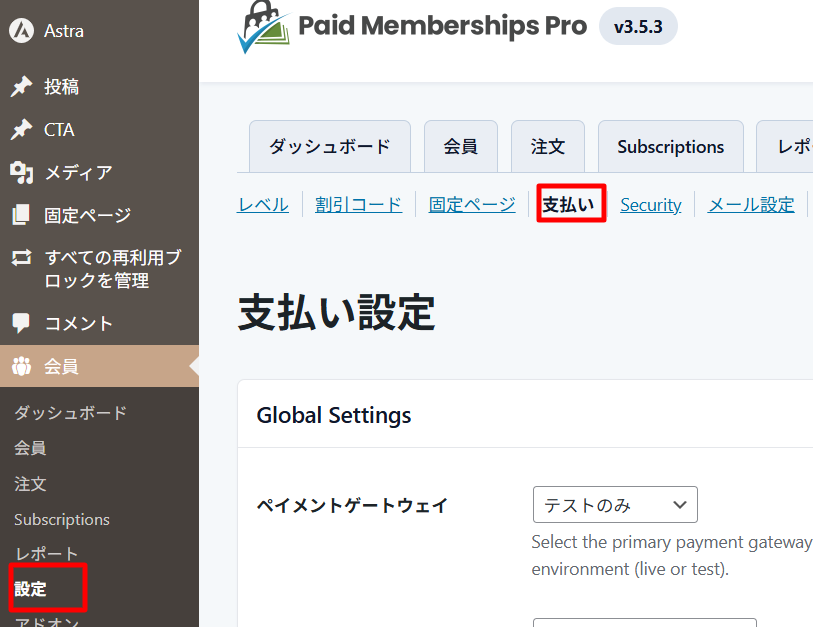Click the ペイメントゲートウェイ field label

click(x=352, y=505)
